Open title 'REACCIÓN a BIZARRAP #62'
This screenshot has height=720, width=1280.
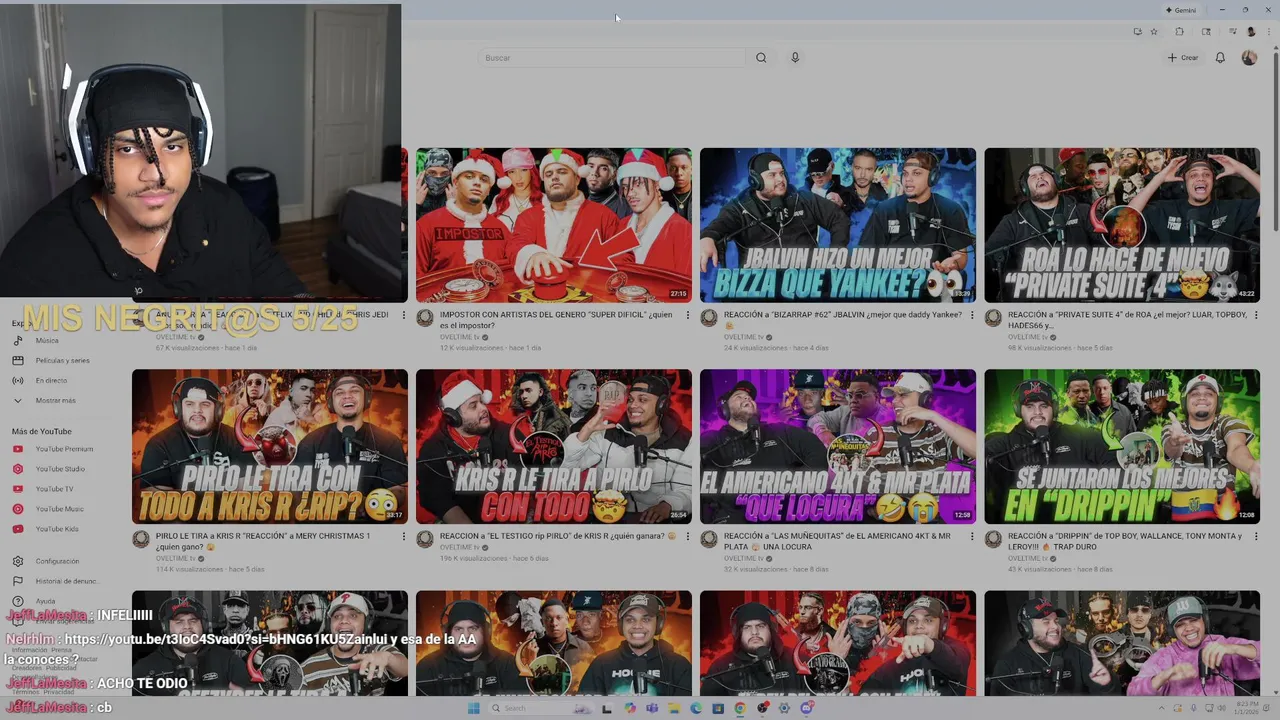point(843,320)
